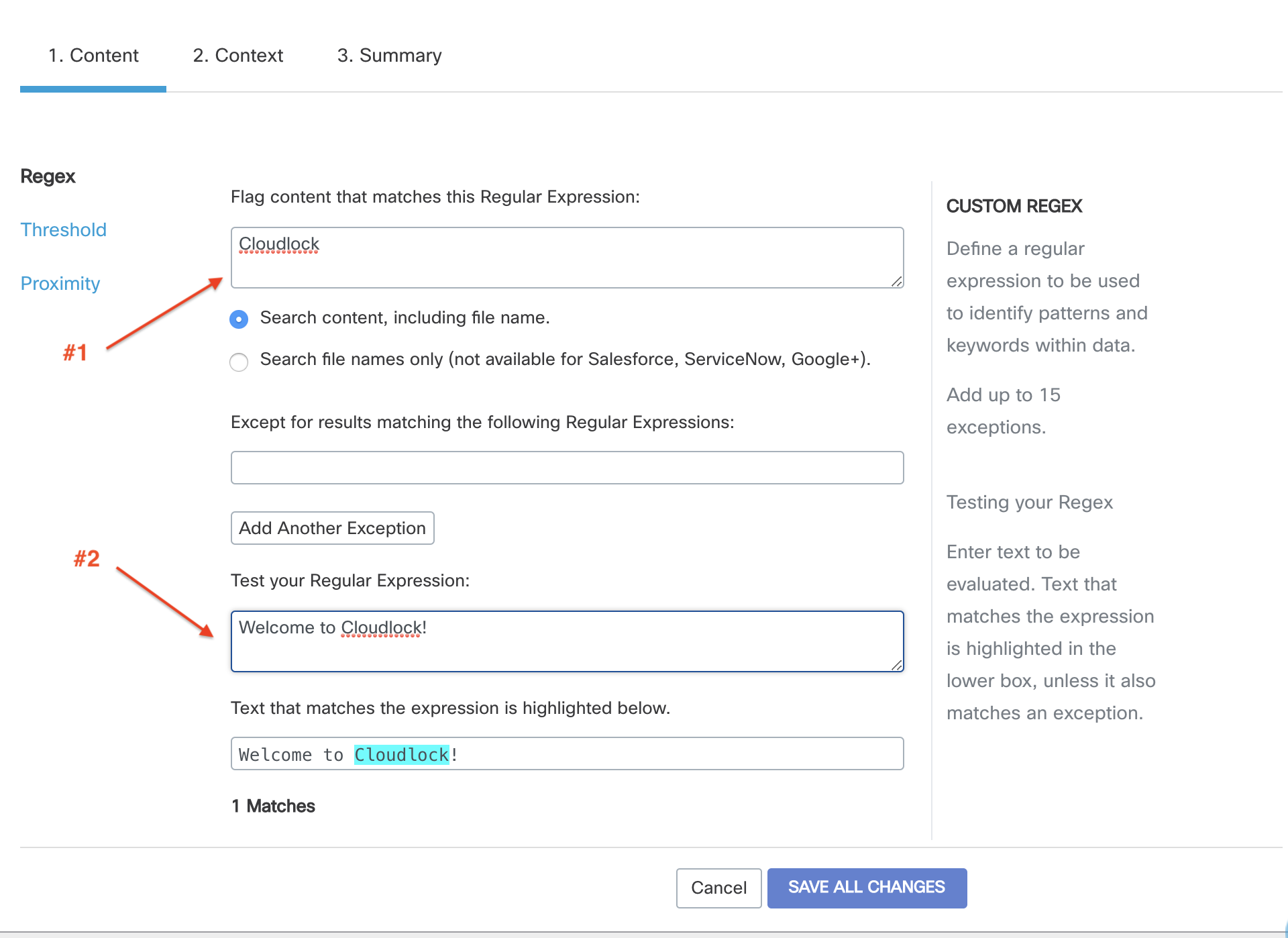The height and width of the screenshot is (938, 1288).
Task: Select the Regex sidebar item
Action: [48, 176]
